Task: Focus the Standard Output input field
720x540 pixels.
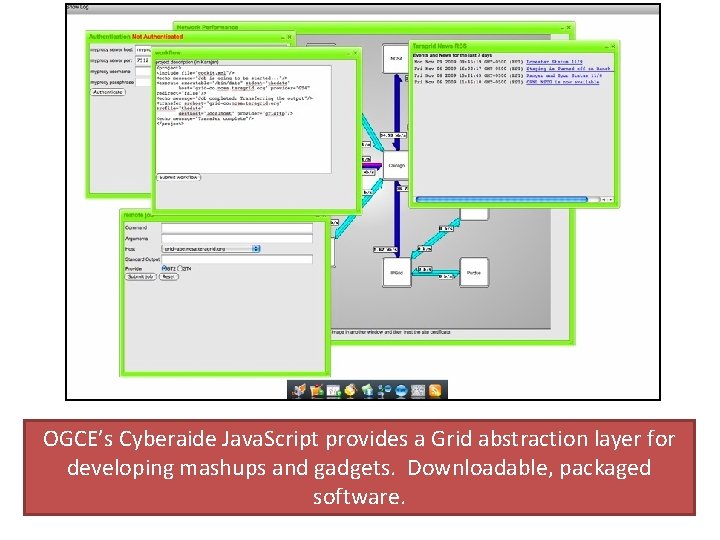Action: pyautogui.click(x=237, y=259)
